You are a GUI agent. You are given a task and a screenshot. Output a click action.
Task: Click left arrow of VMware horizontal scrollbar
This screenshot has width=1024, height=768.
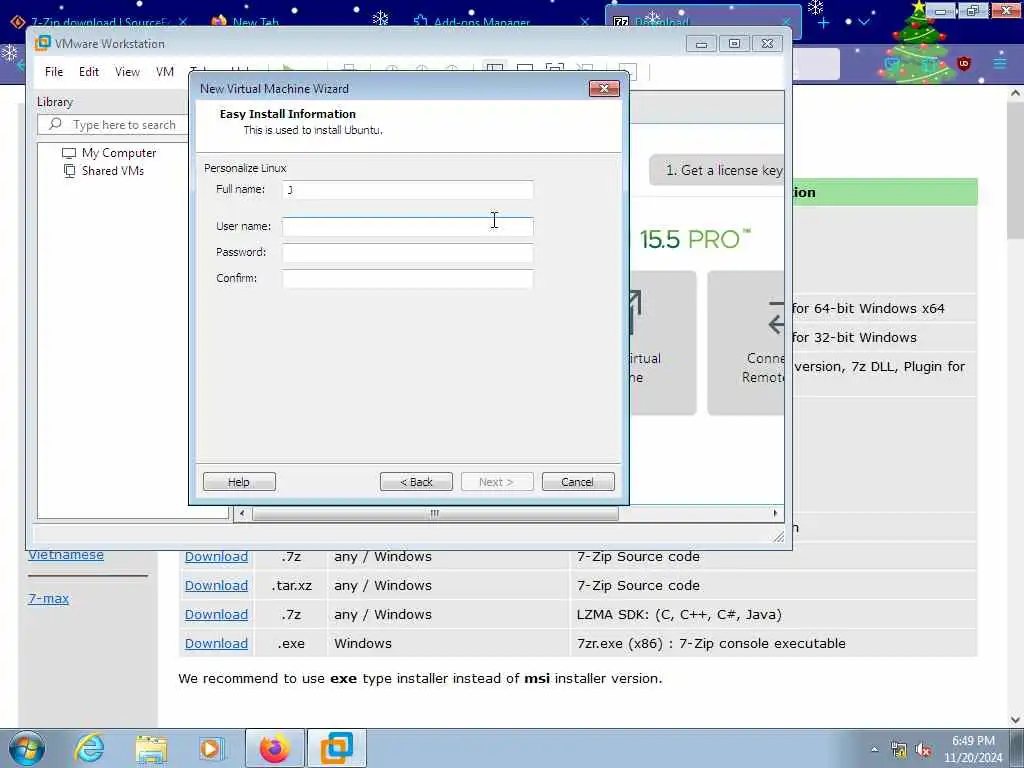pos(242,514)
